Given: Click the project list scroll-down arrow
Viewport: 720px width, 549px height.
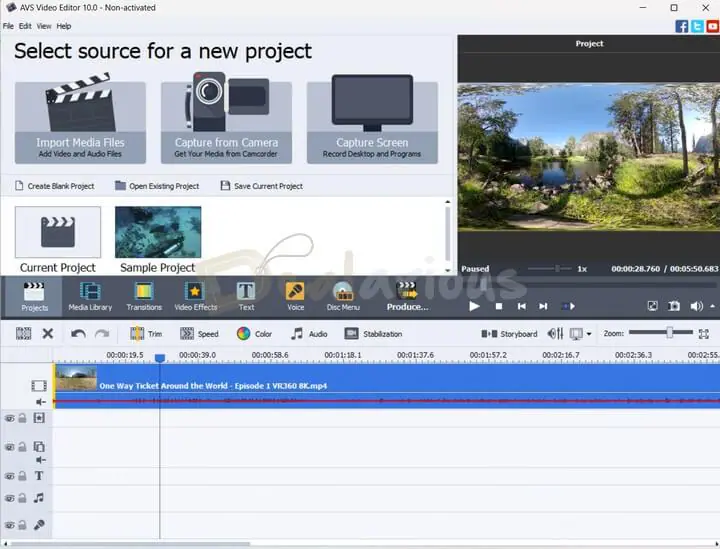Looking at the screenshot, I should pos(448,271).
